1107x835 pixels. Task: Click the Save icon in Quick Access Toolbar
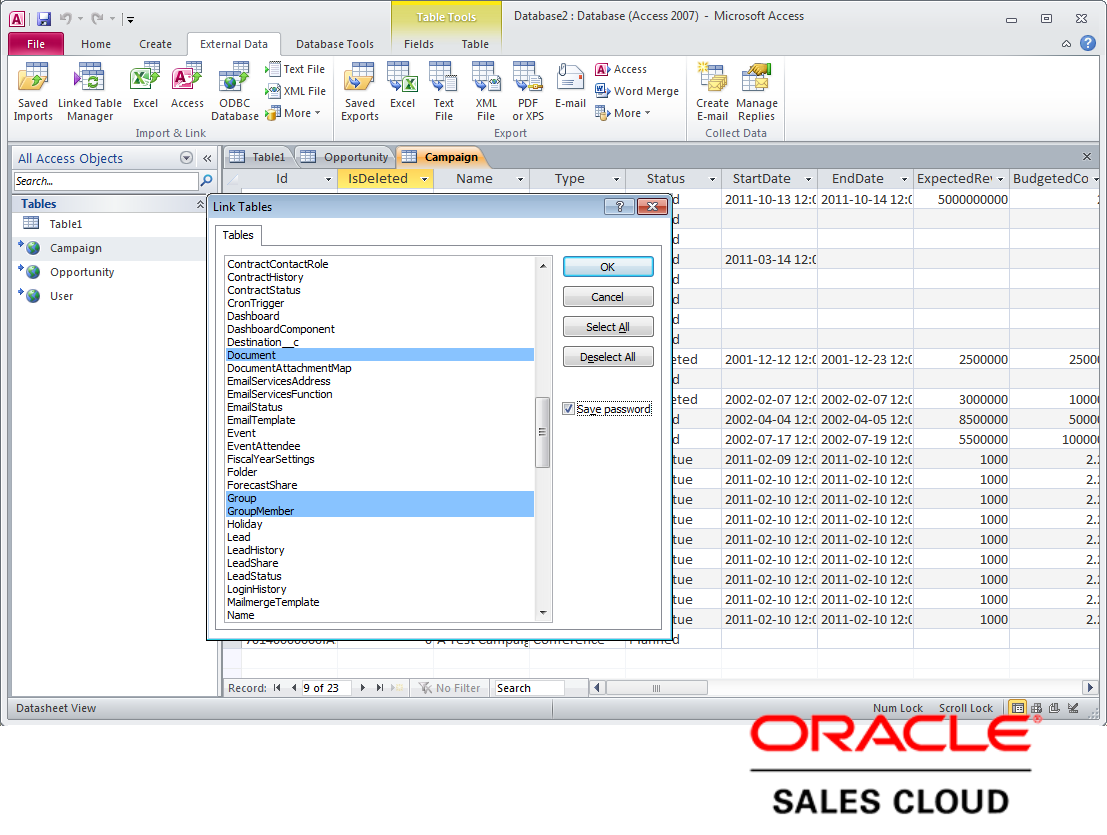(x=44, y=19)
